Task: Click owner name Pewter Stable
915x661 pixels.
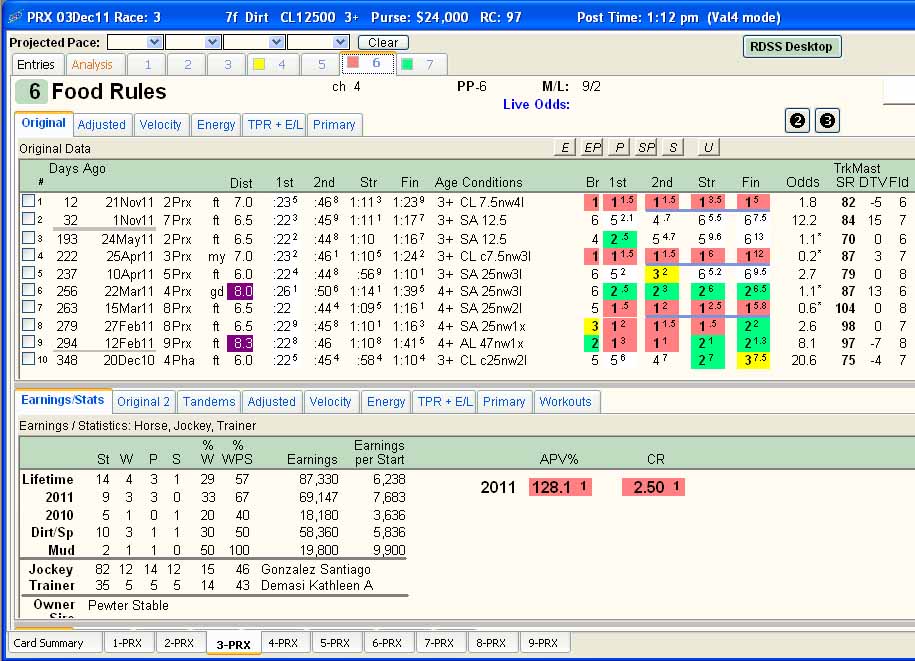Action: pos(128,606)
